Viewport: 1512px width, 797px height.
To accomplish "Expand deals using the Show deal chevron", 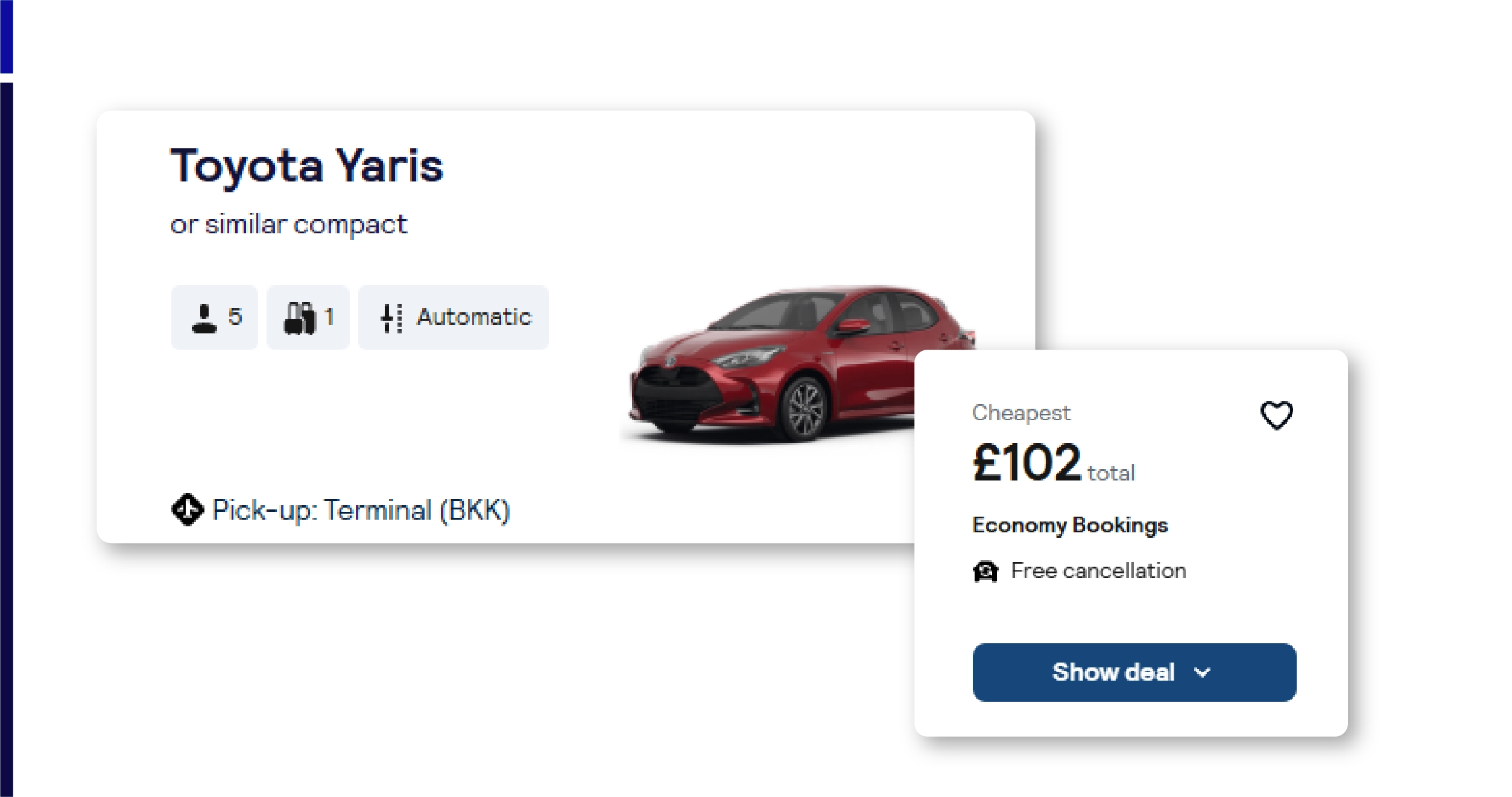I will tap(1202, 672).
